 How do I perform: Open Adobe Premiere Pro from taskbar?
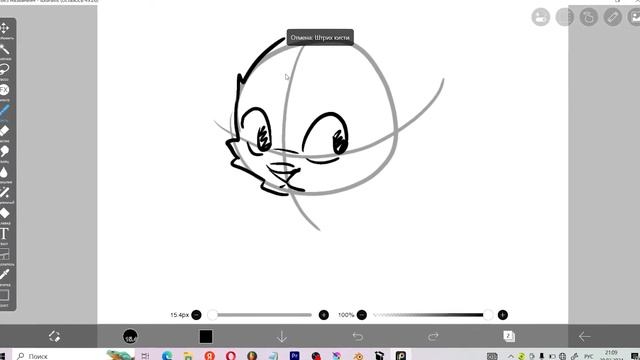pos(294,356)
